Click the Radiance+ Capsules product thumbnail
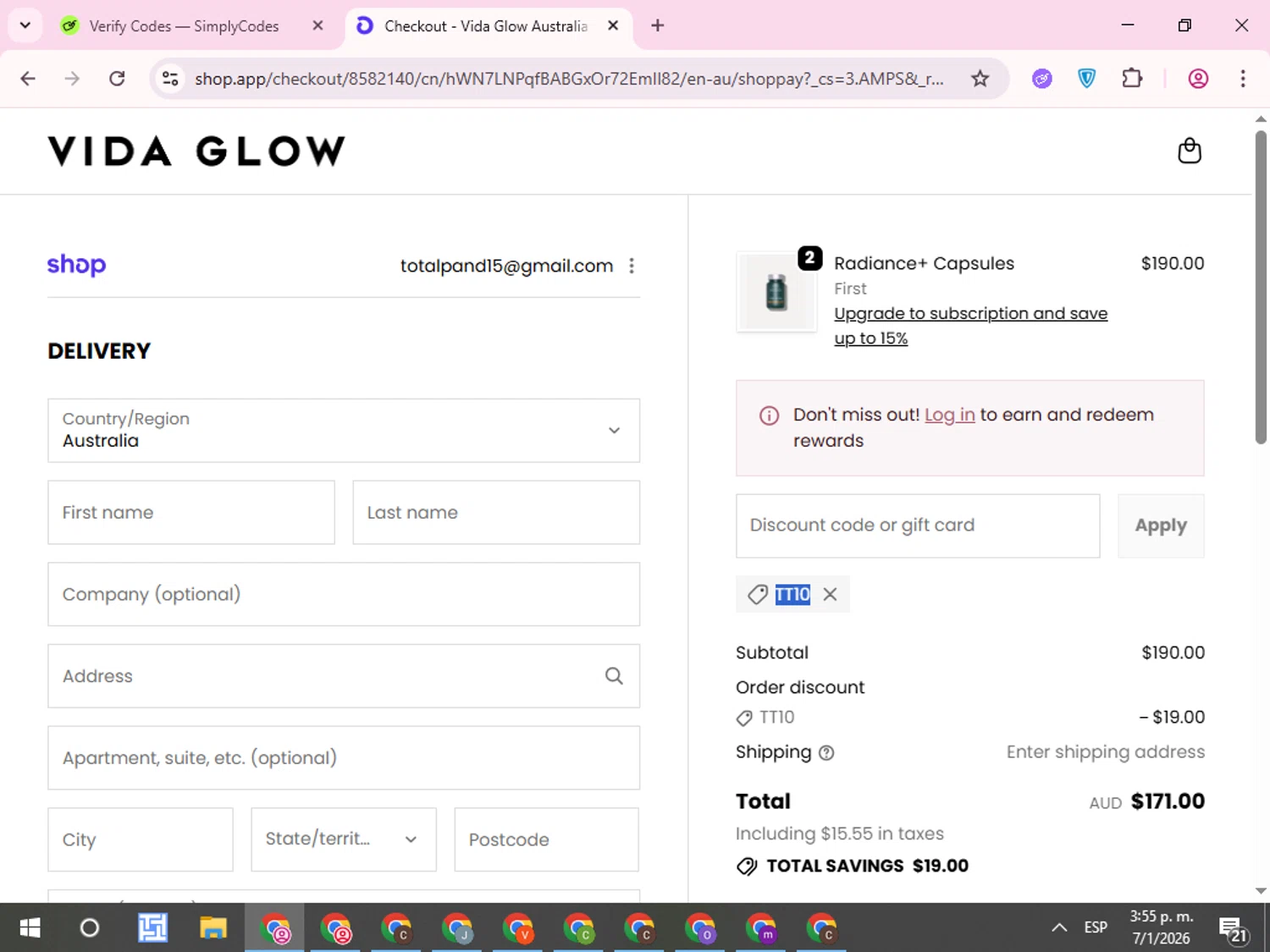This screenshot has width=1270, height=952. tap(776, 292)
